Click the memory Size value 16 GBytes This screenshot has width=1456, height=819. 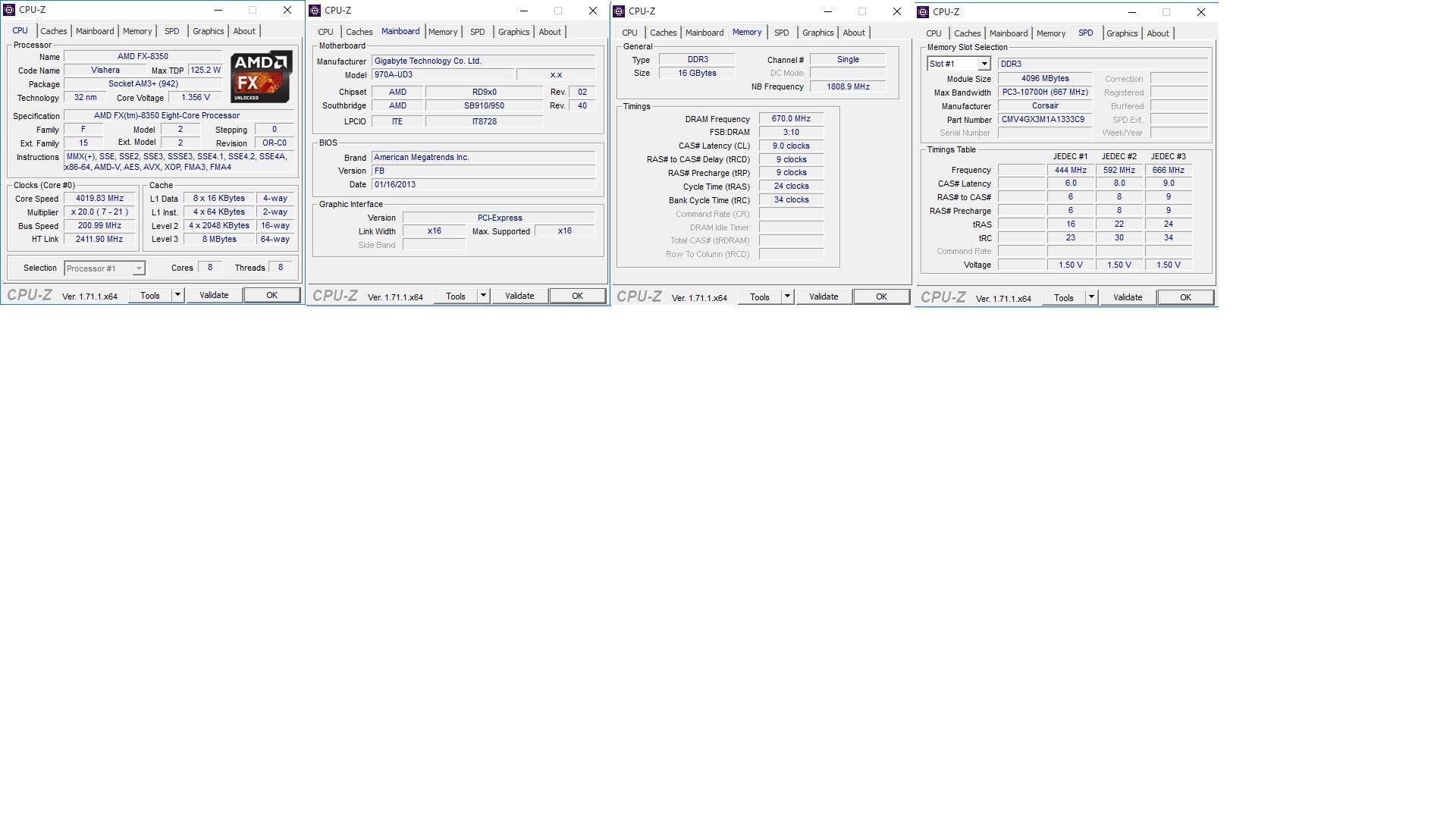pyautogui.click(x=696, y=73)
